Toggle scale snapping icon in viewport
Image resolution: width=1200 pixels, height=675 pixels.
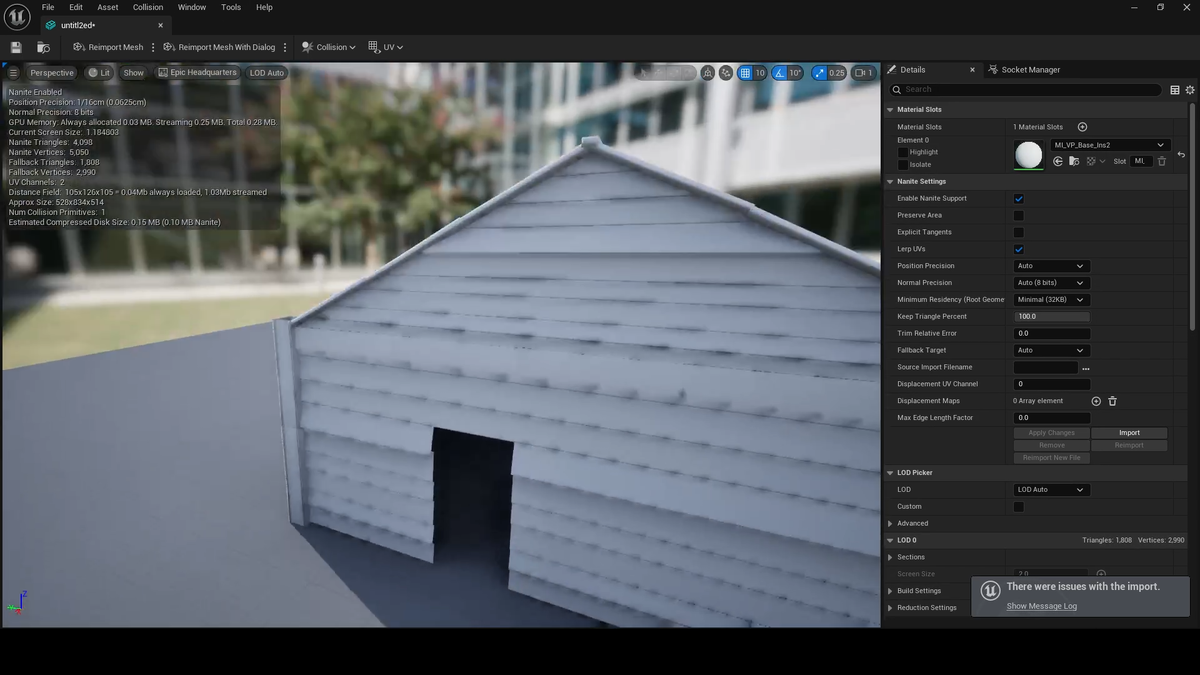coord(819,73)
